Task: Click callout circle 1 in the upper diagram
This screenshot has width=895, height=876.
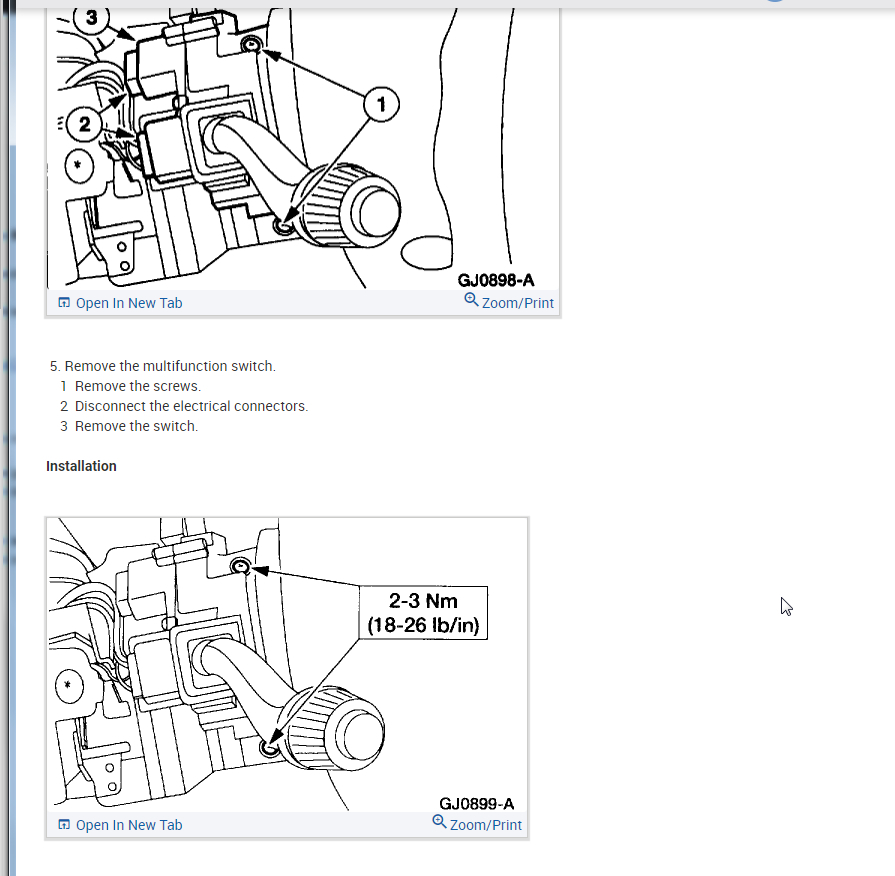Action: 381,104
